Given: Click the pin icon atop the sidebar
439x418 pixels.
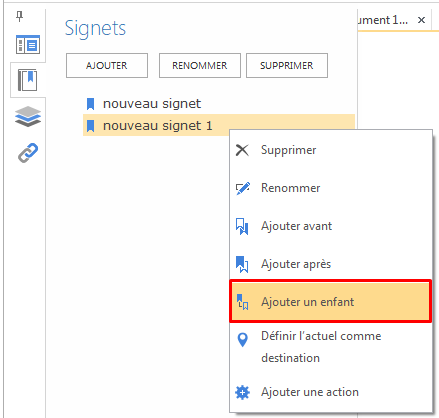Looking at the screenshot, I should coord(20,16).
